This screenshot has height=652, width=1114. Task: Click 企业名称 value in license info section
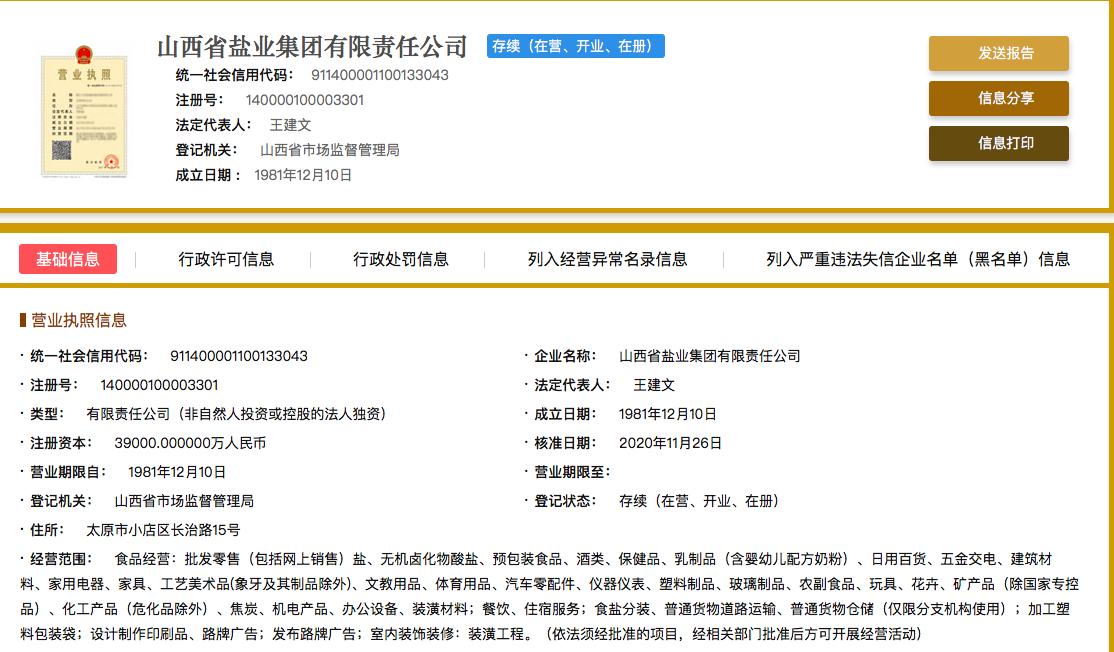pos(709,356)
